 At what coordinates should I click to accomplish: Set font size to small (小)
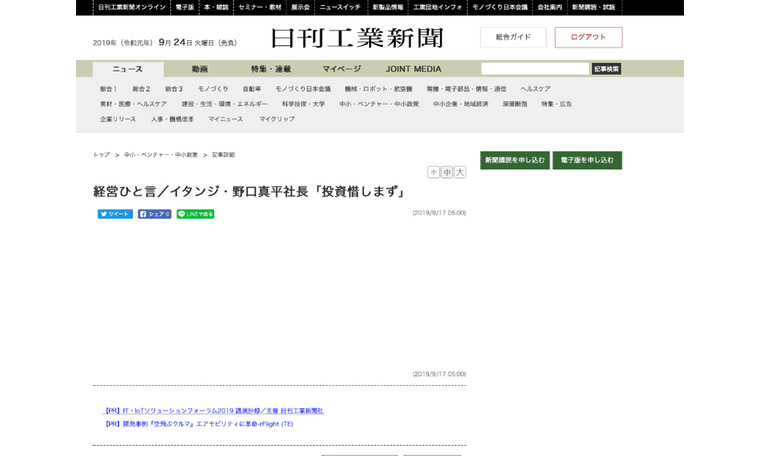[434, 172]
